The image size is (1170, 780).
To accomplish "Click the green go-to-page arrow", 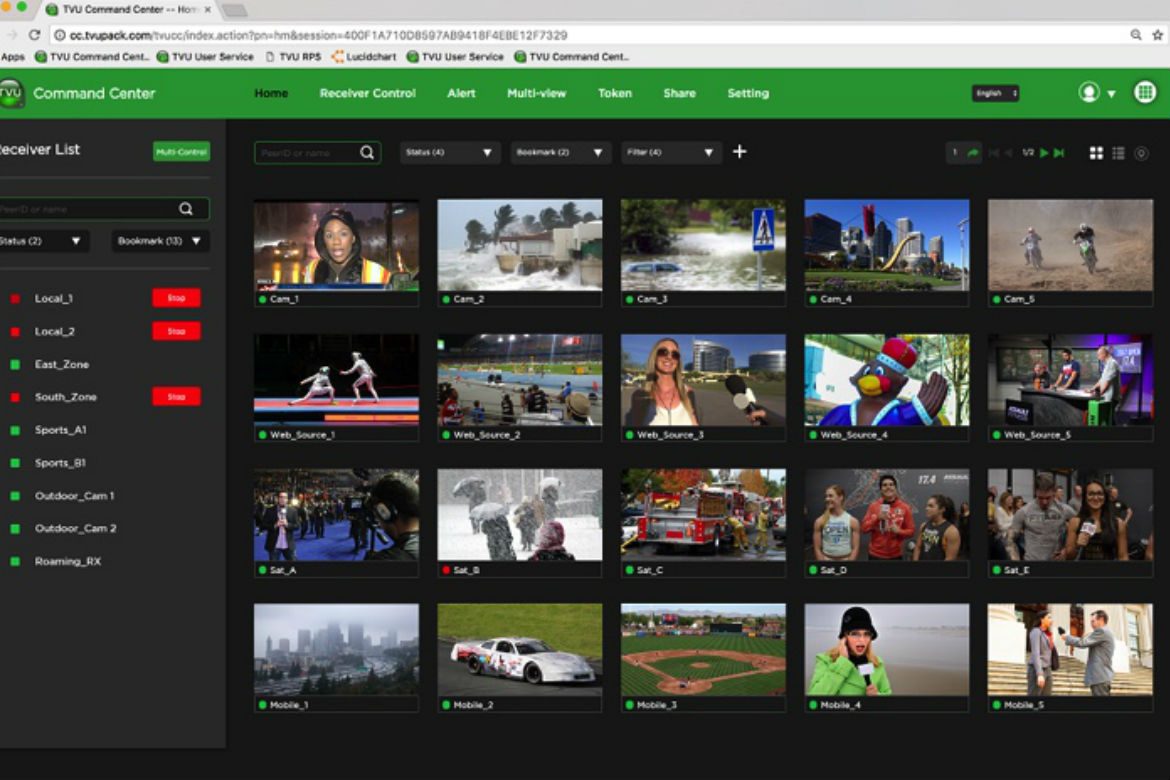I will [972, 153].
